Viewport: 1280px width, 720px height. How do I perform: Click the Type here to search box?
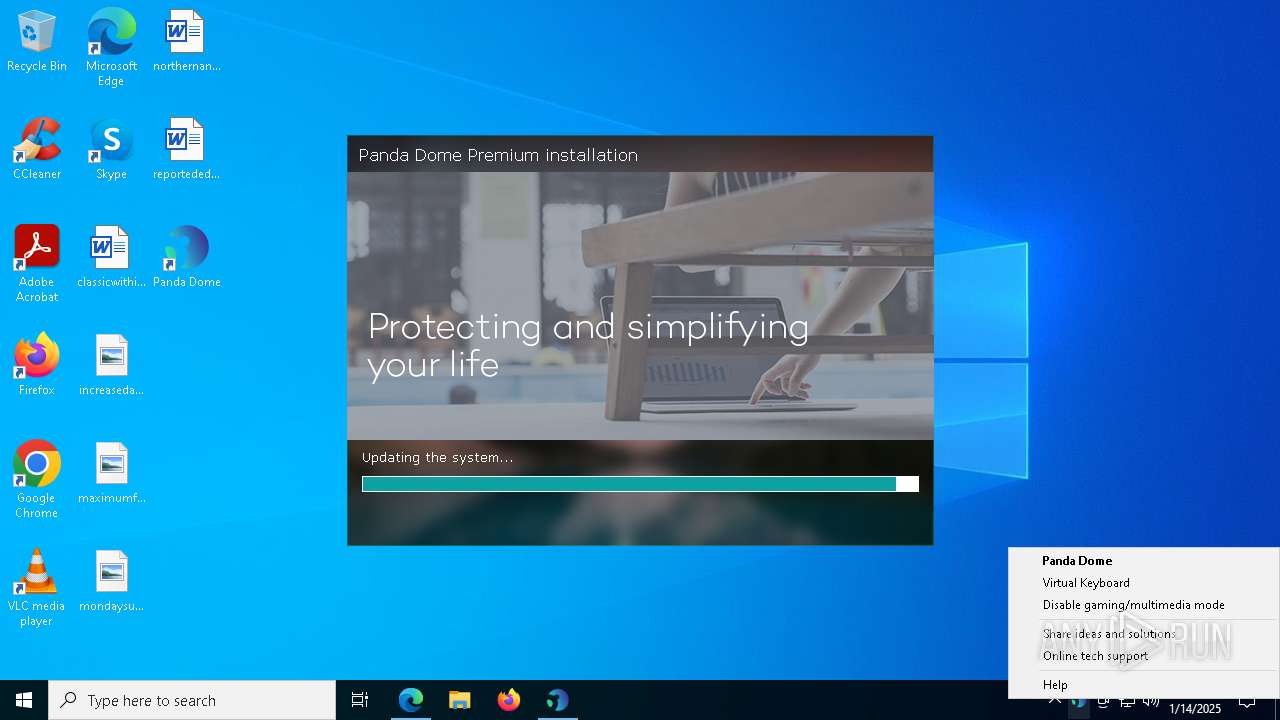pyautogui.click(x=192, y=700)
